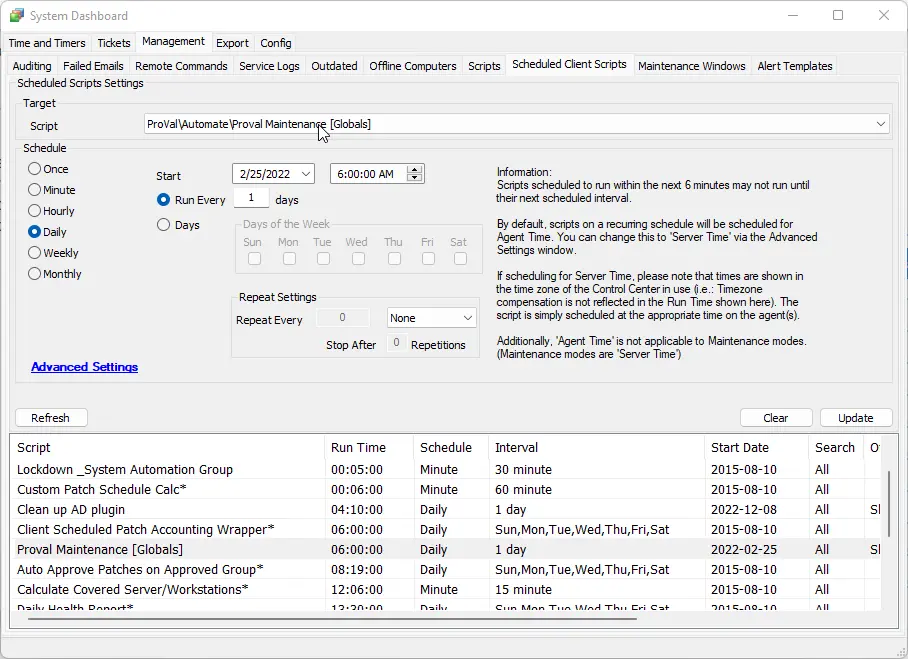Screen dimensions: 908x659
Task: Open Service Logs sub-tab
Action: pos(269,66)
